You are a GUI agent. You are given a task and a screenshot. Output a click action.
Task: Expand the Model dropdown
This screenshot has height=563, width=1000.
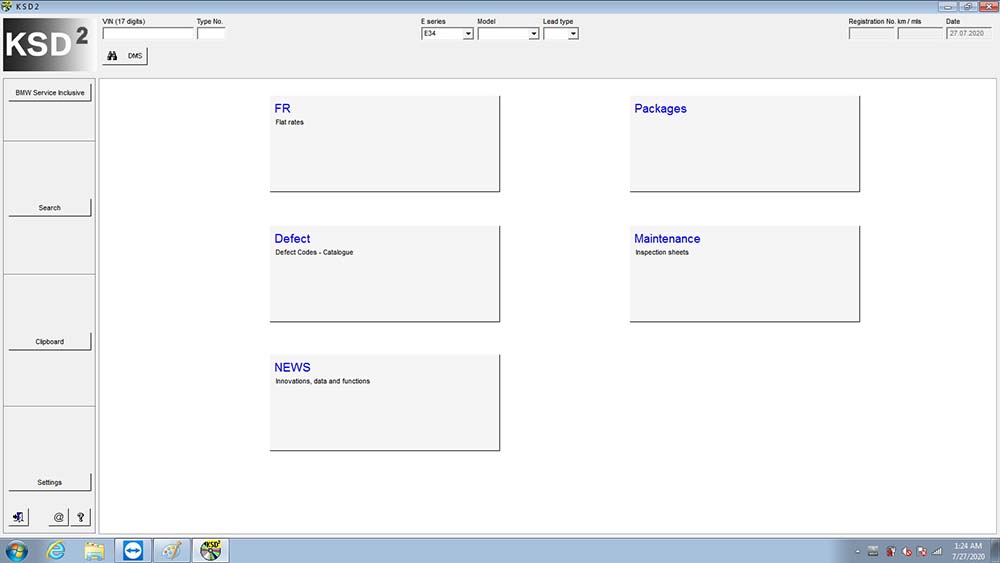534,34
